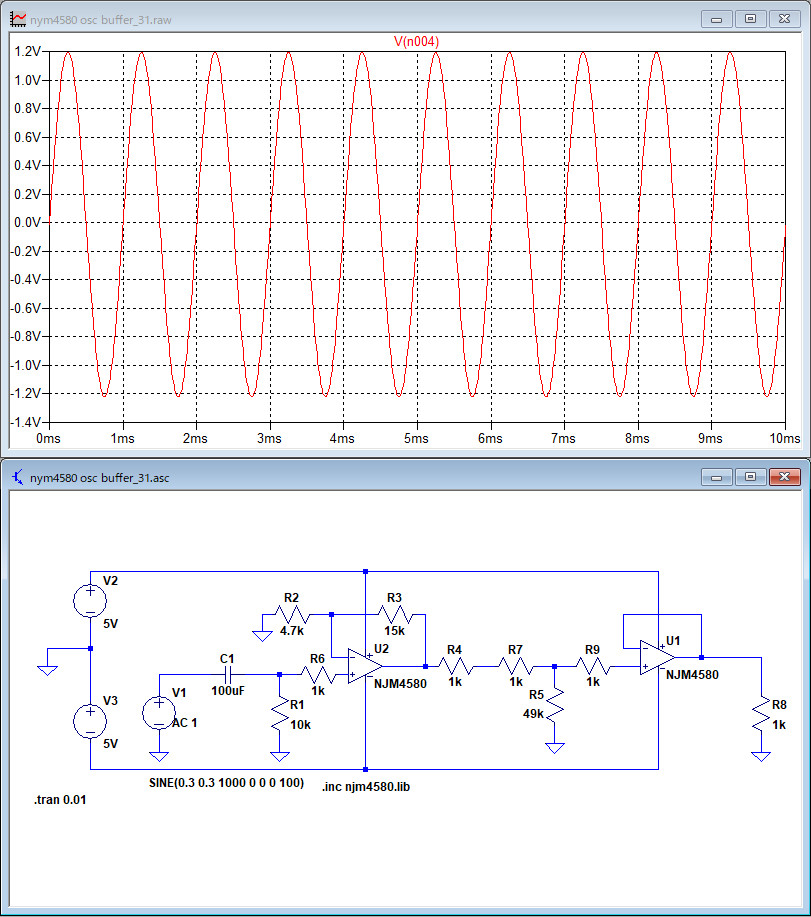Select the .tran 0.01 directive text
Image resolution: width=811 pixels, height=917 pixels.
[60, 800]
